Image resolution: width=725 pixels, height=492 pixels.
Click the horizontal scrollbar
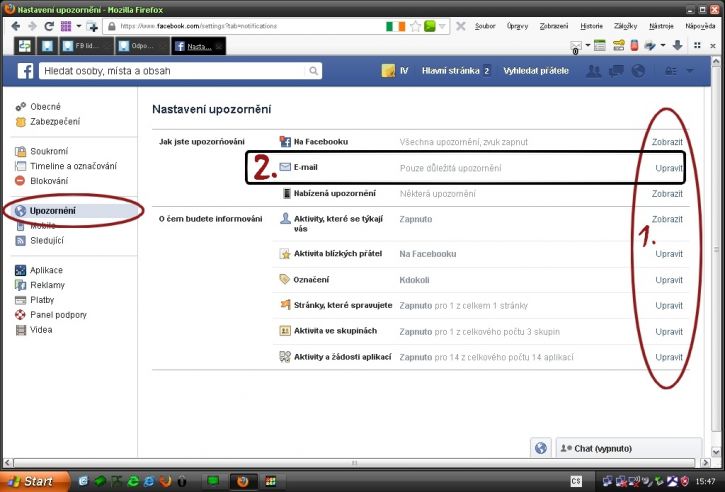tap(354, 462)
